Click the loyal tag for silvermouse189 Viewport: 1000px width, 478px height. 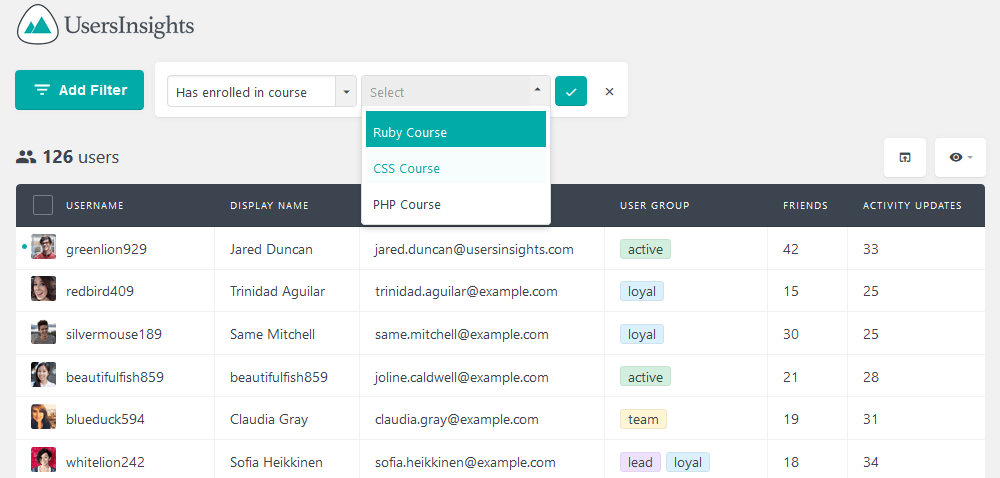(x=642, y=334)
